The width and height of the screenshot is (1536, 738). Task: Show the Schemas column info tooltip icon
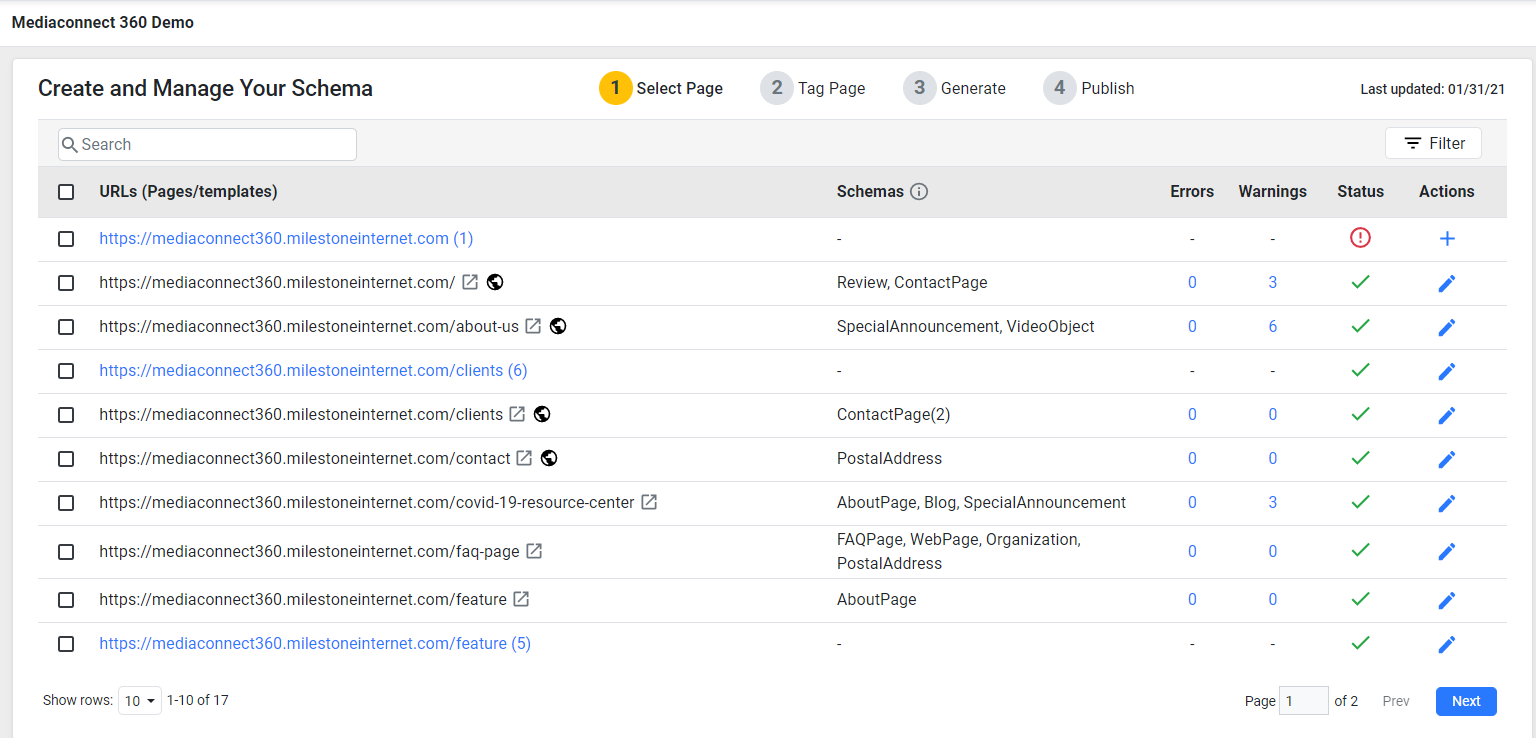pyautogui.click(x=919, y=191)
